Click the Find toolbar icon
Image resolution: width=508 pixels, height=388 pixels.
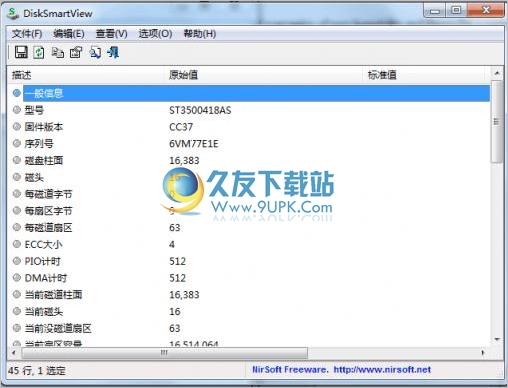(x=95, y=52)
